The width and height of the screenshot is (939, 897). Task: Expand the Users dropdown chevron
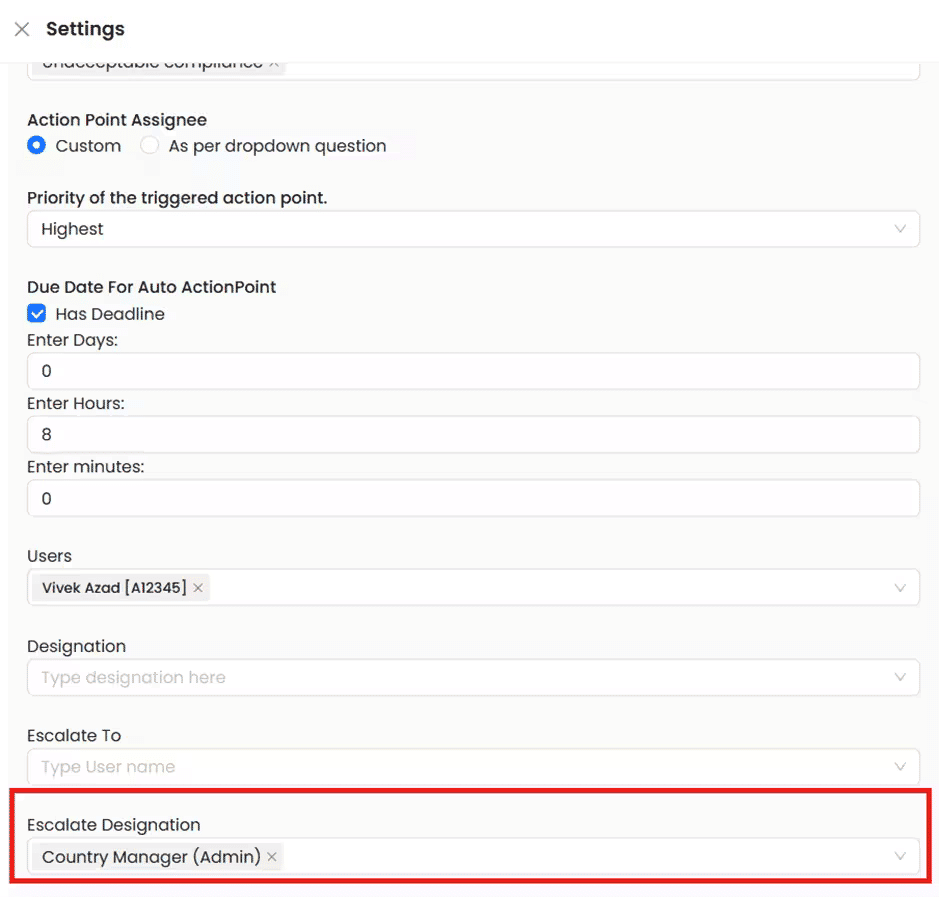(900, 588)
